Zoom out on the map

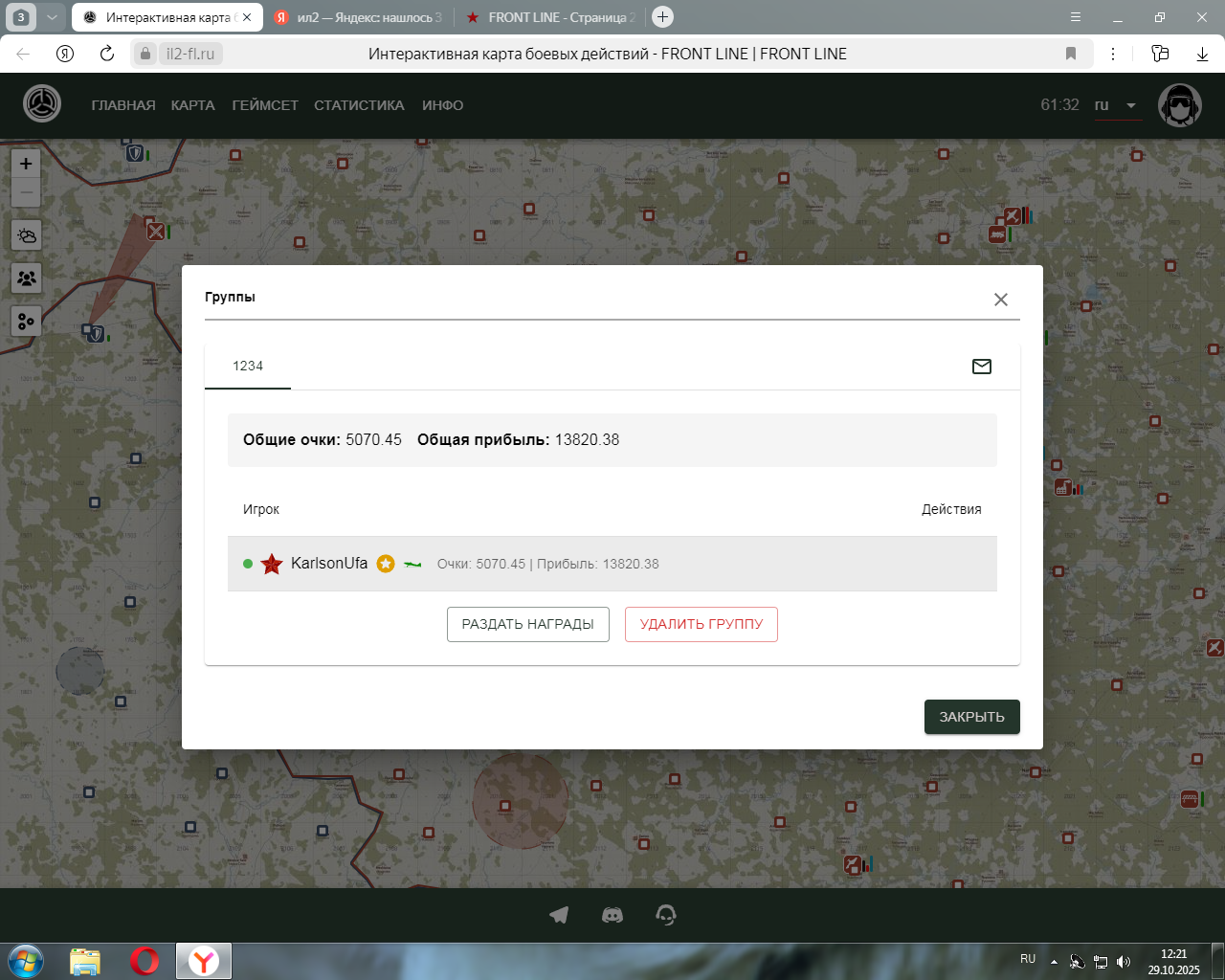click(26, 192)
